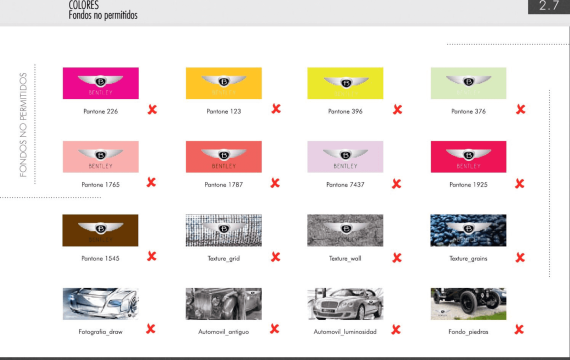This screenshot has height=360, width=570.
Task: Click the red X beside Pantone 1545
Action: [152, 256]
